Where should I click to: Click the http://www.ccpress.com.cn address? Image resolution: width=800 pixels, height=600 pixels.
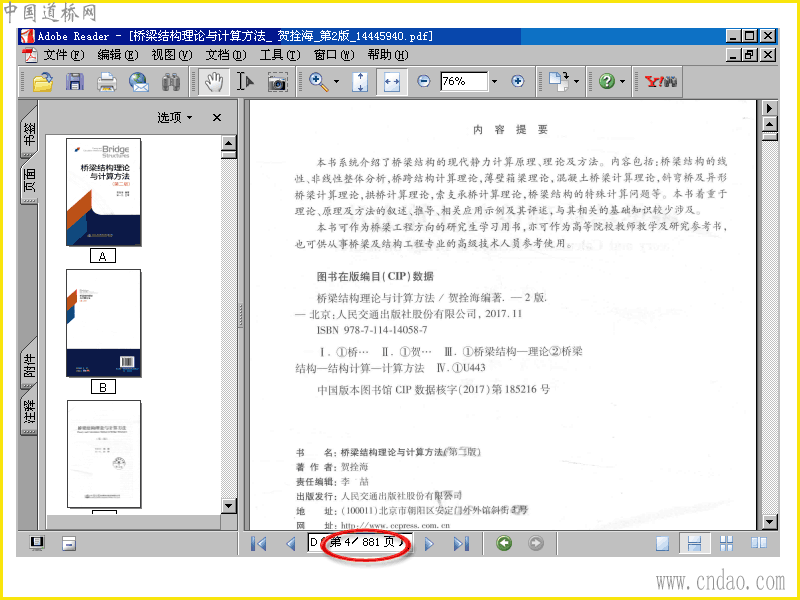395,525
